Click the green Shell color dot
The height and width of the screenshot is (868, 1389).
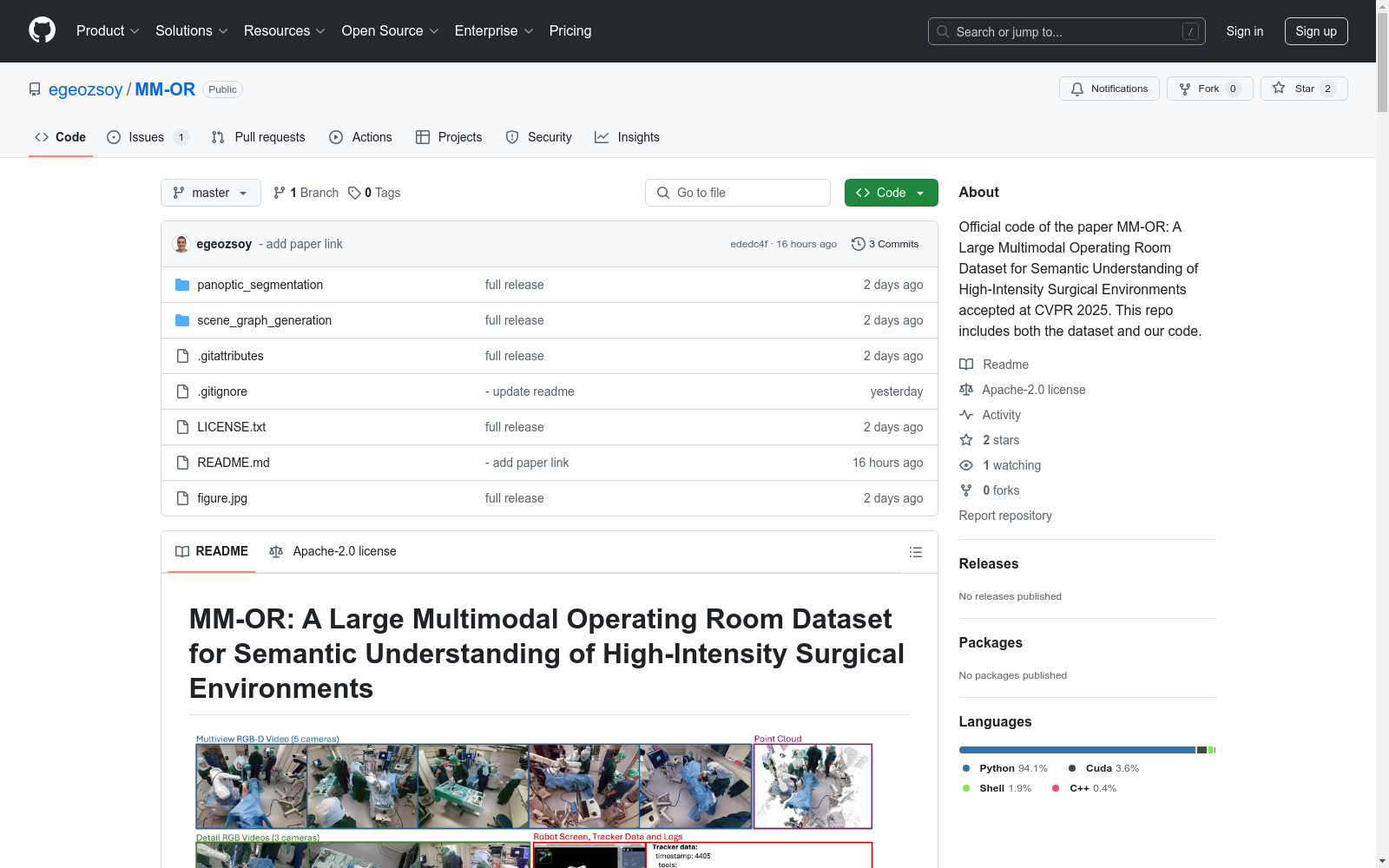pos(966,788)
